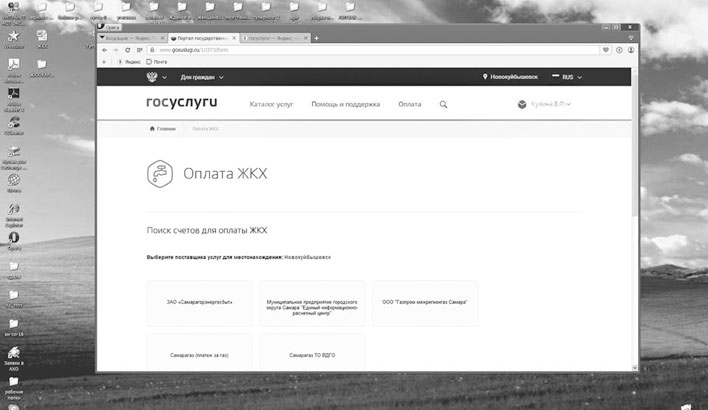The image size is (708, 410).
Task: Click the Главная breadcrumb link
Action: pos(166,129)
